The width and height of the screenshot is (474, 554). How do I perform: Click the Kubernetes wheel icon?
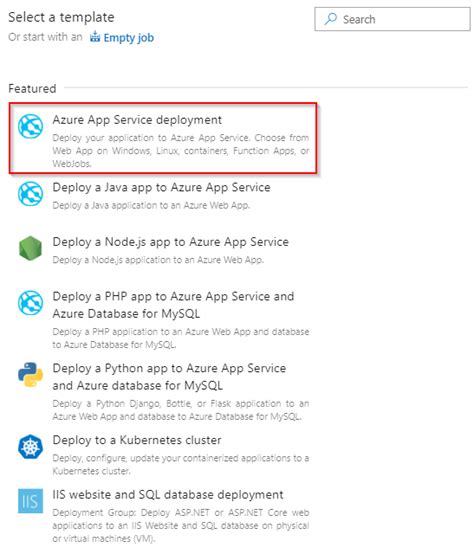pos(30,447)
